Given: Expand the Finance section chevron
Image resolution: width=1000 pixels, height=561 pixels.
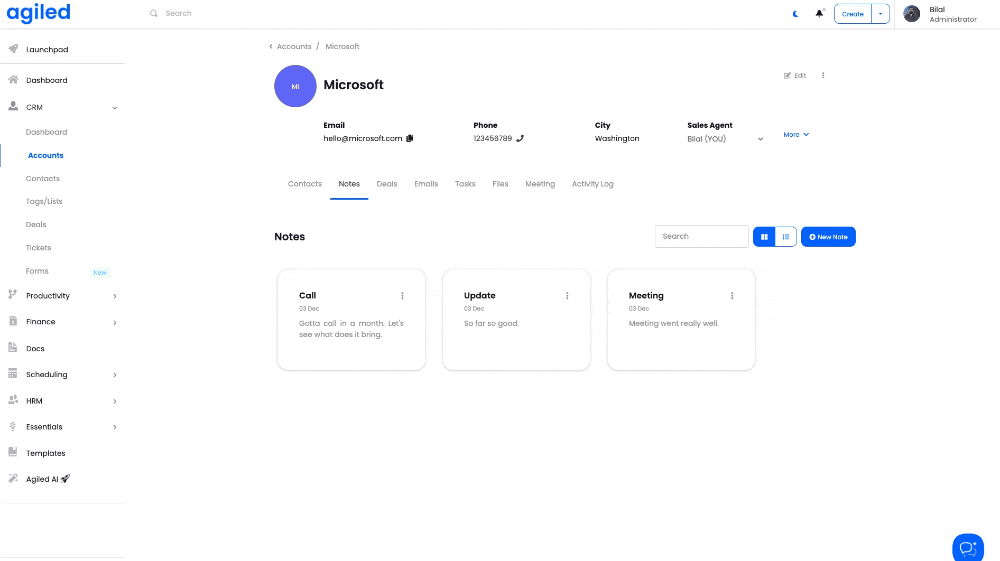Looking at the screenshot, I should pos(115,323).
